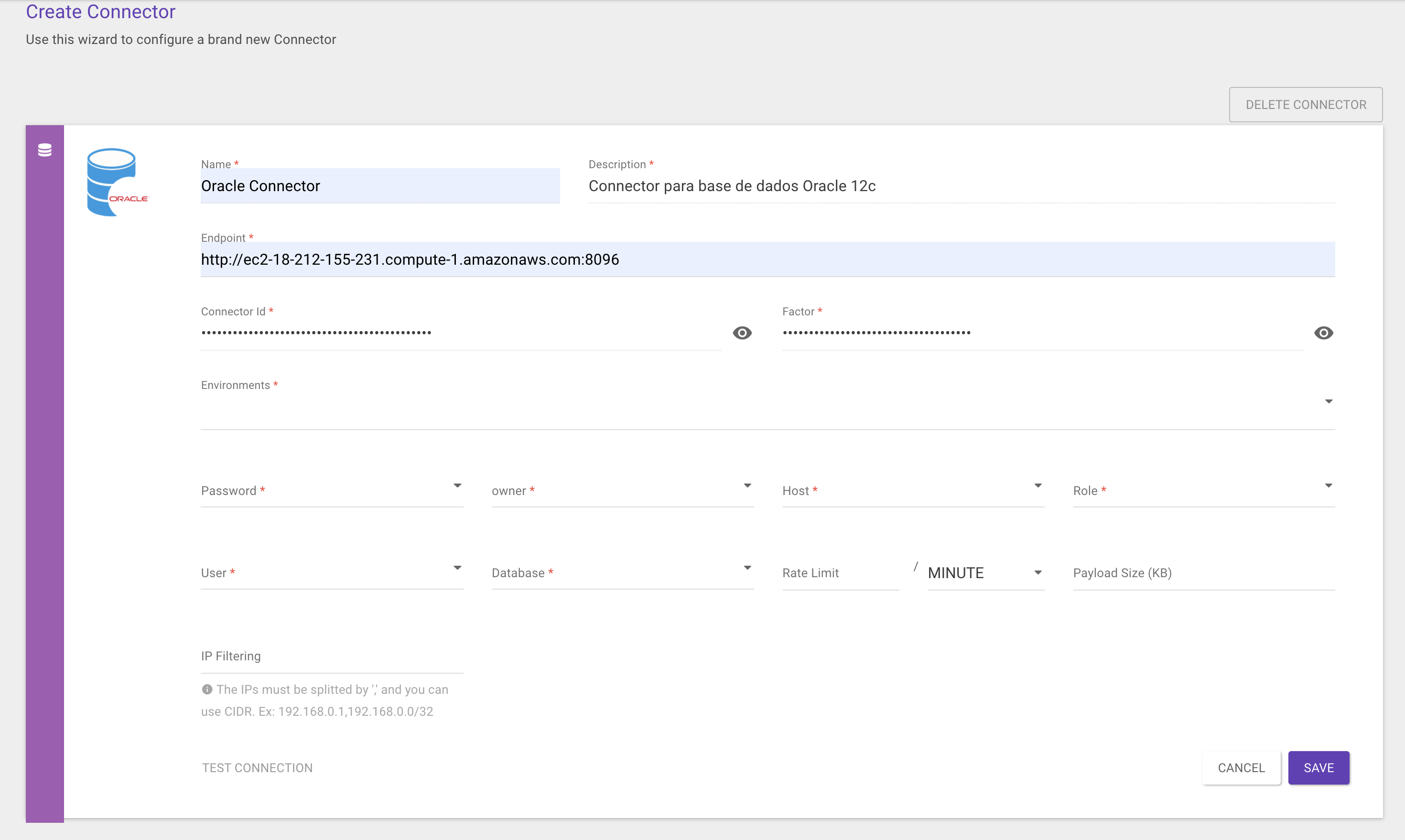Show the masked Factor secret
This screenshot has height=840, width=1405.
[1324, 333]
